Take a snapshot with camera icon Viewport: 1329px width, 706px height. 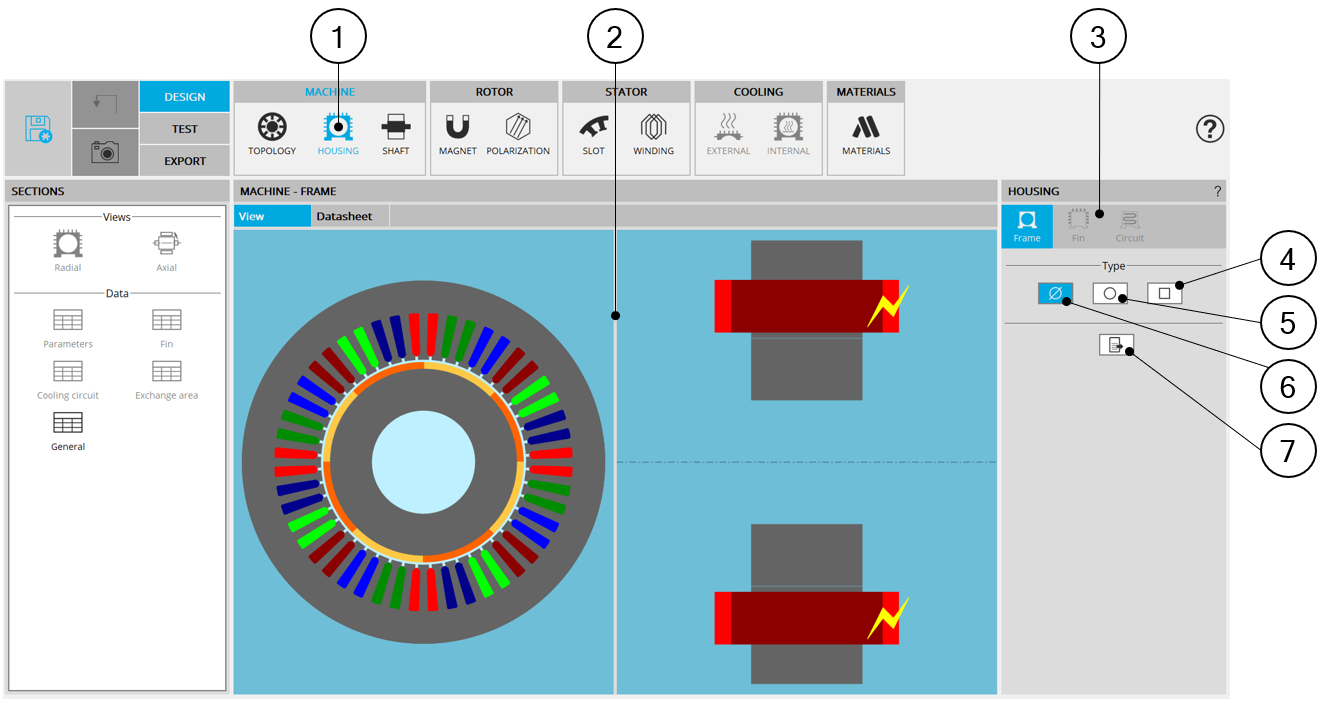coord(105,152)
